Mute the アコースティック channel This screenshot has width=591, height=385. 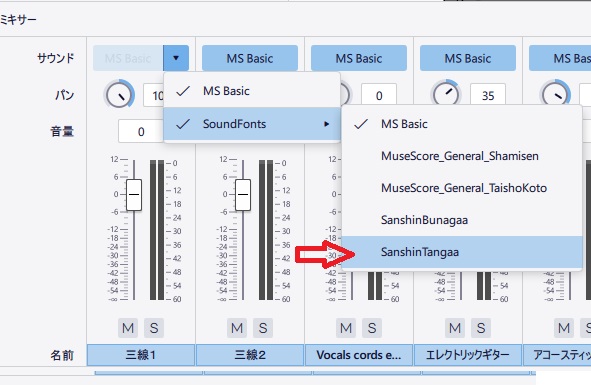pos(563,328)
